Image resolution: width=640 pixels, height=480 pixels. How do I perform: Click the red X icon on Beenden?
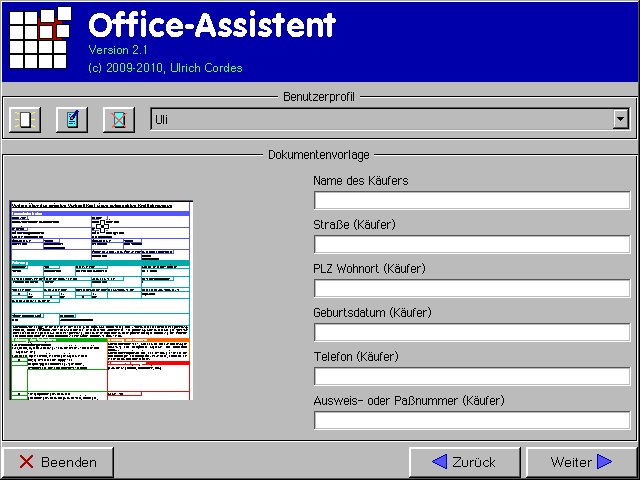27,462
